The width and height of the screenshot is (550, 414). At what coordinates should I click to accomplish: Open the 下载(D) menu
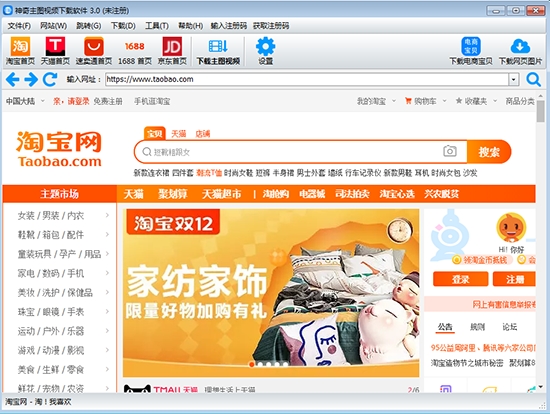coord(123,26)
